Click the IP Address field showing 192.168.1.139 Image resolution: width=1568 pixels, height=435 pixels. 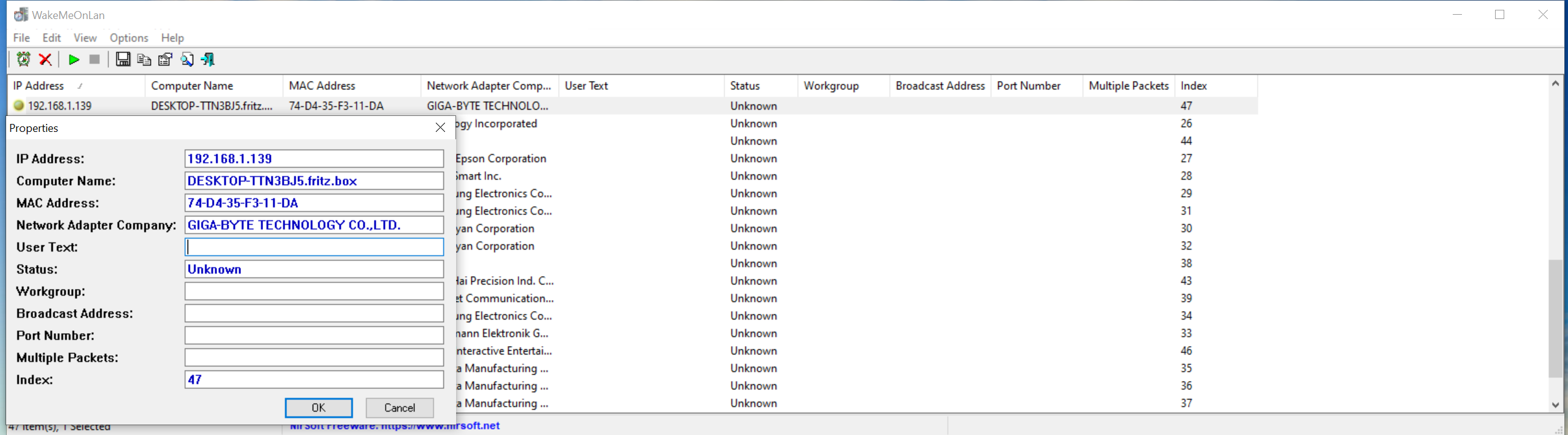pyautogui.click(x=314, y=159)
